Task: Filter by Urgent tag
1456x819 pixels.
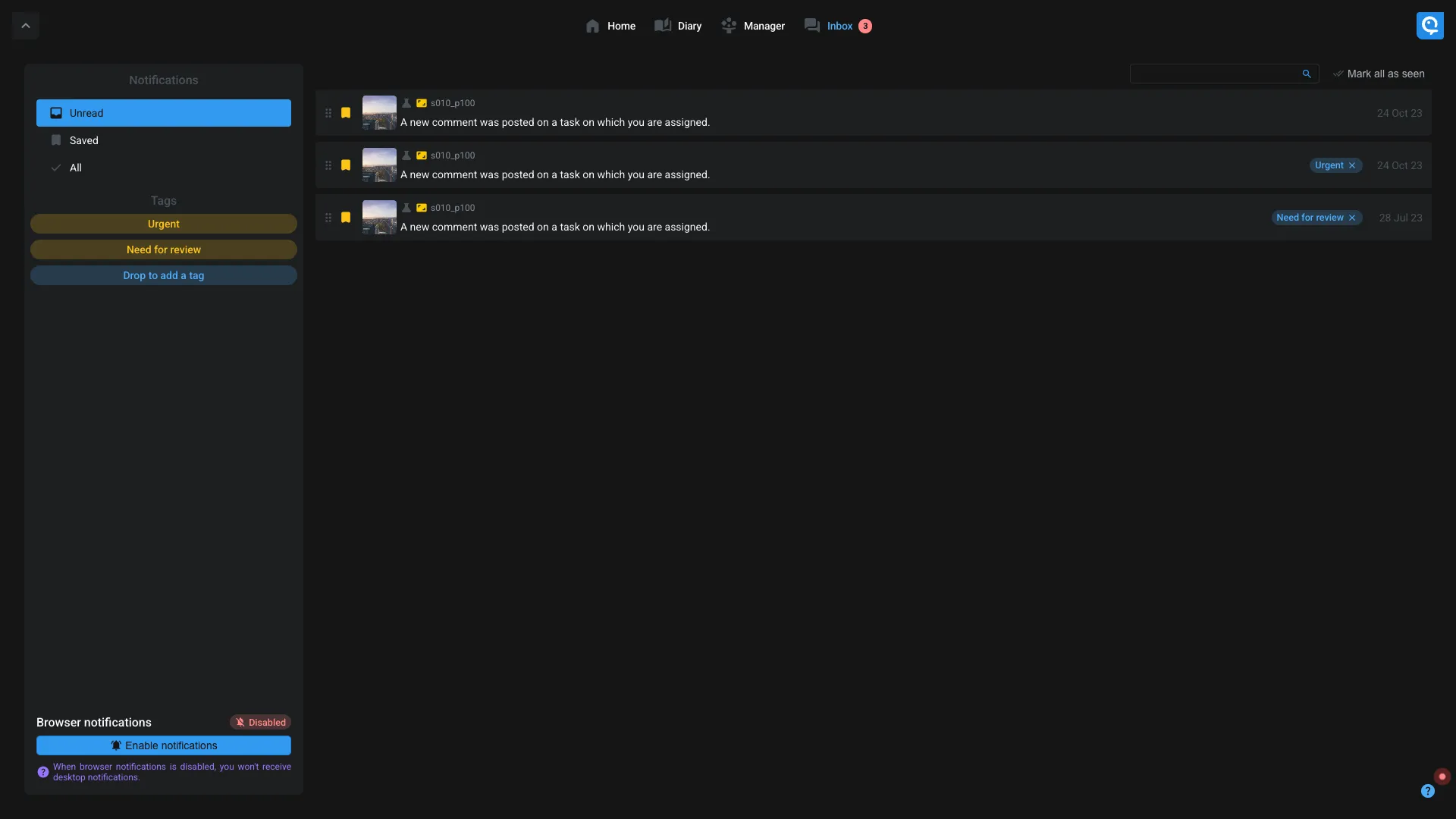Action: click(163, 224)
